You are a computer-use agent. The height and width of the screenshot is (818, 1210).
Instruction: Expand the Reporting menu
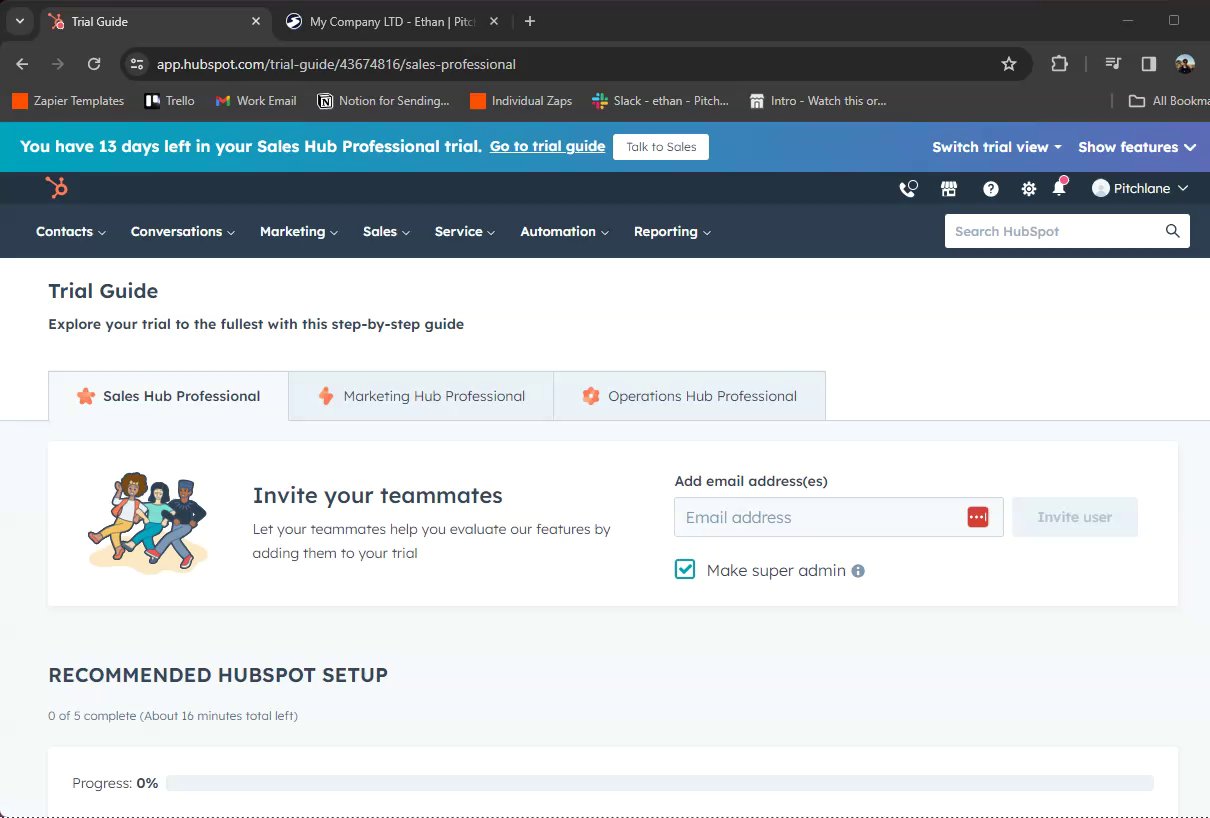click(x=672, y=231)
